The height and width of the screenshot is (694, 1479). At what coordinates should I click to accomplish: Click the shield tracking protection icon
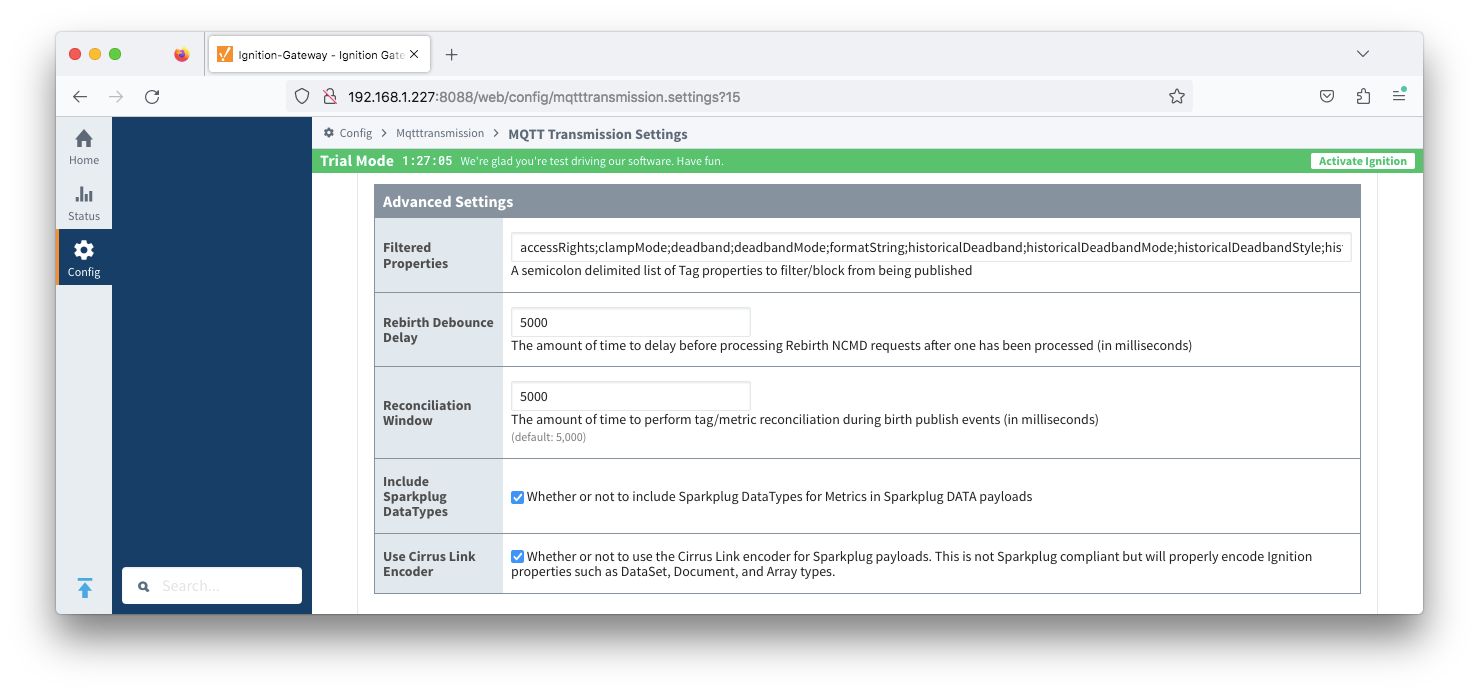click(302, 97)
